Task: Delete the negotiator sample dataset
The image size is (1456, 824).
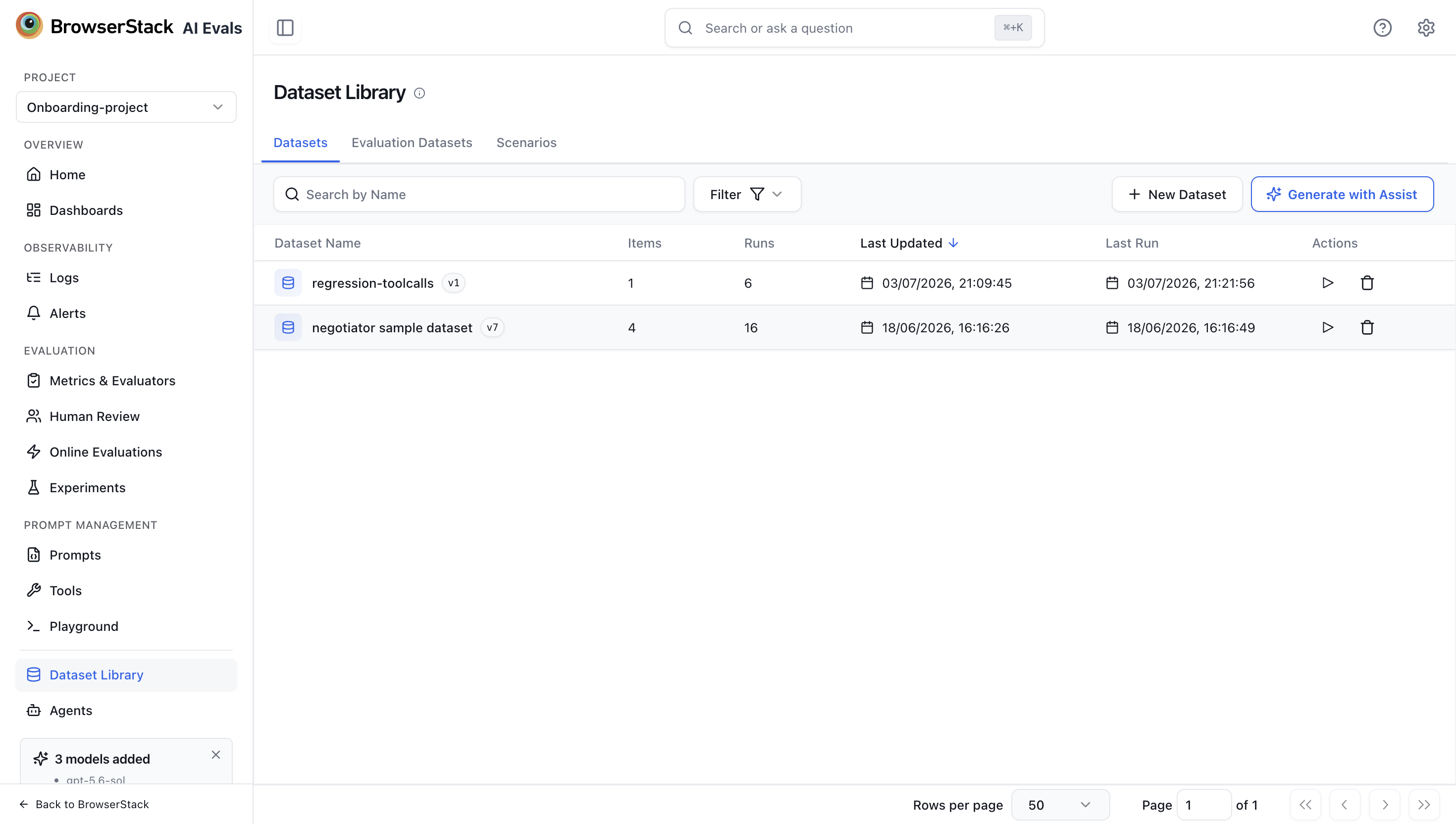Action: [x=1367, y=328]
